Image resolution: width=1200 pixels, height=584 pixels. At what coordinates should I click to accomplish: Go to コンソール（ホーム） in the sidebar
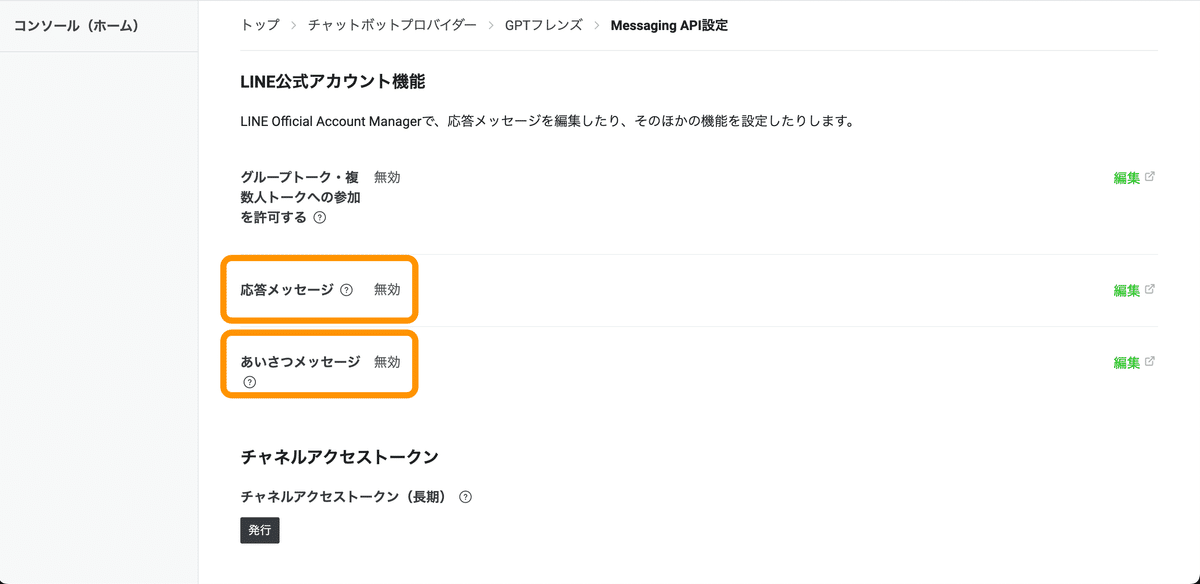[x=76, y=25]
